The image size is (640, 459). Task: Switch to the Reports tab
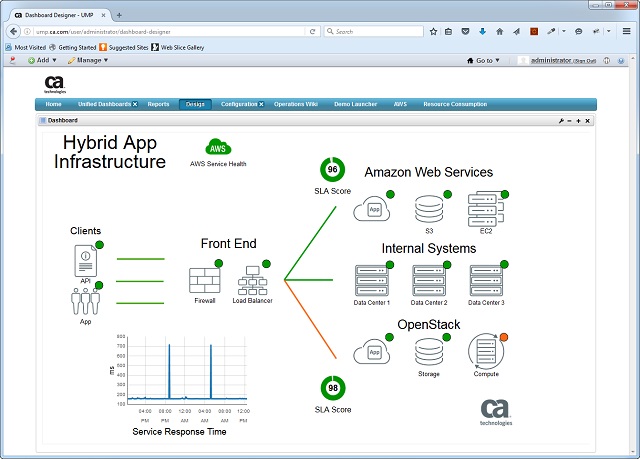[158, 104]
